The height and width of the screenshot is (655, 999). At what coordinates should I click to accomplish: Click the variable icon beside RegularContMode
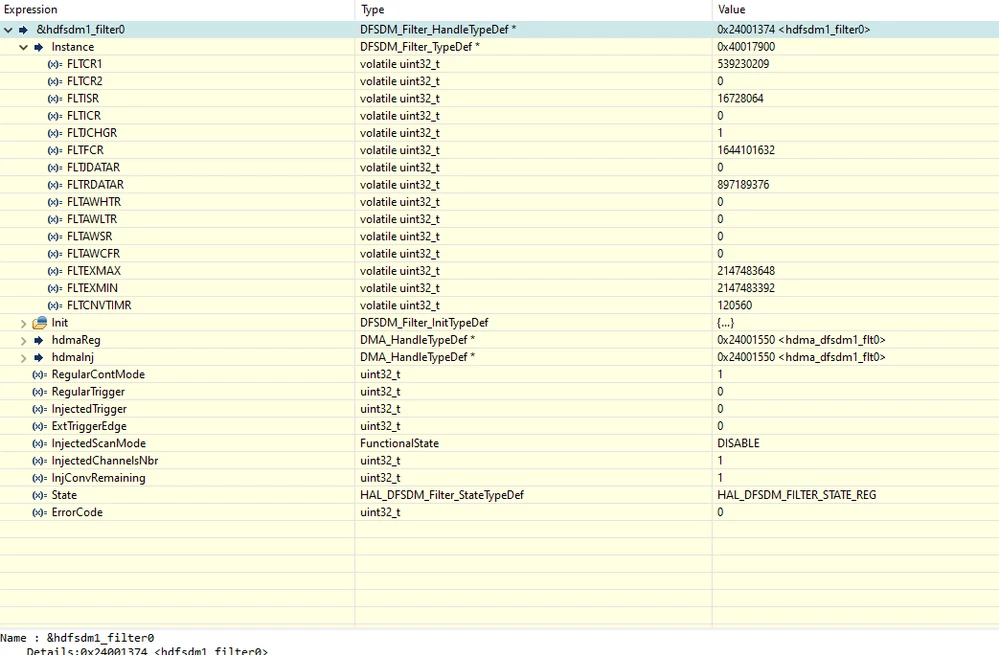click(40, 375)
